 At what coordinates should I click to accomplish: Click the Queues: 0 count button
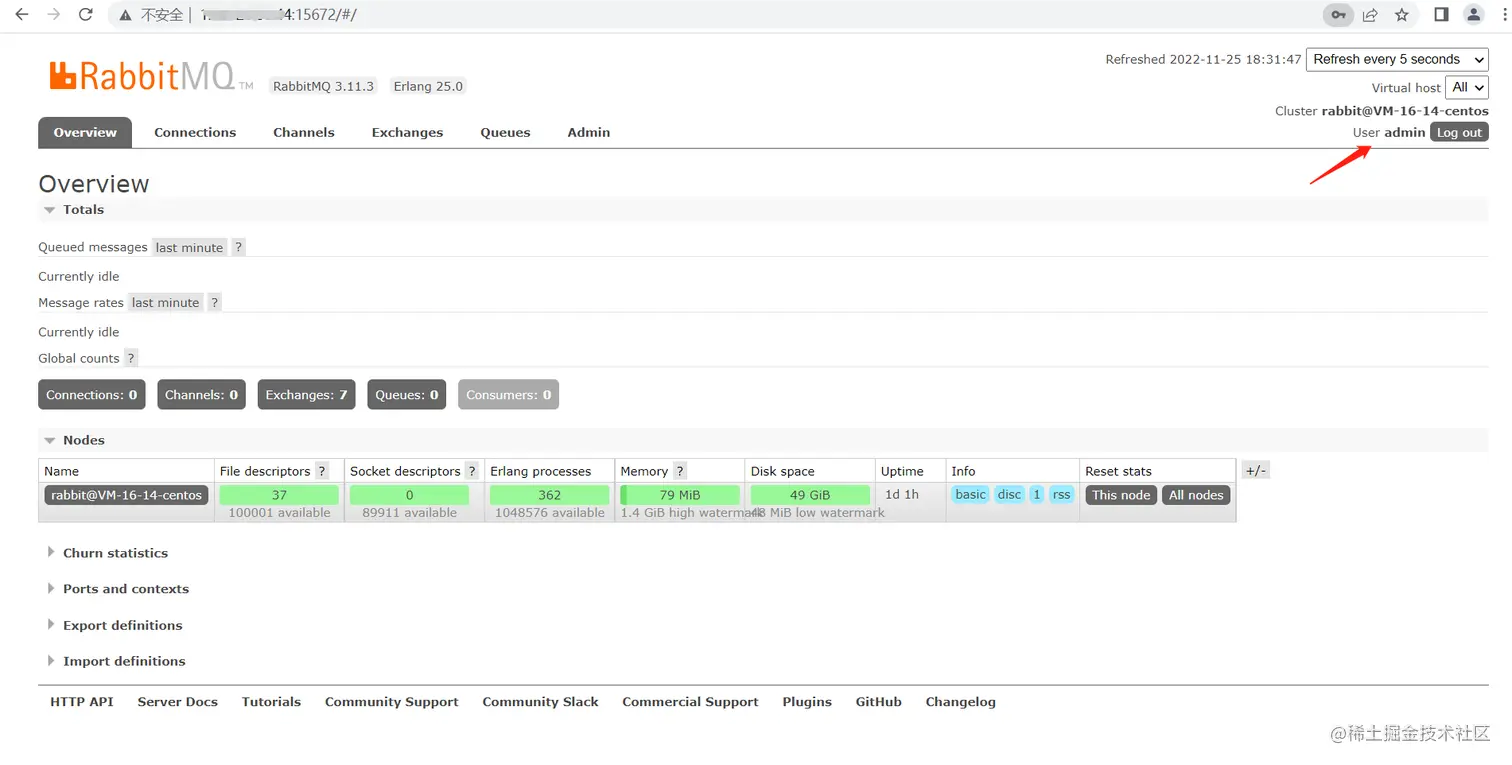(x=407, y=395)
